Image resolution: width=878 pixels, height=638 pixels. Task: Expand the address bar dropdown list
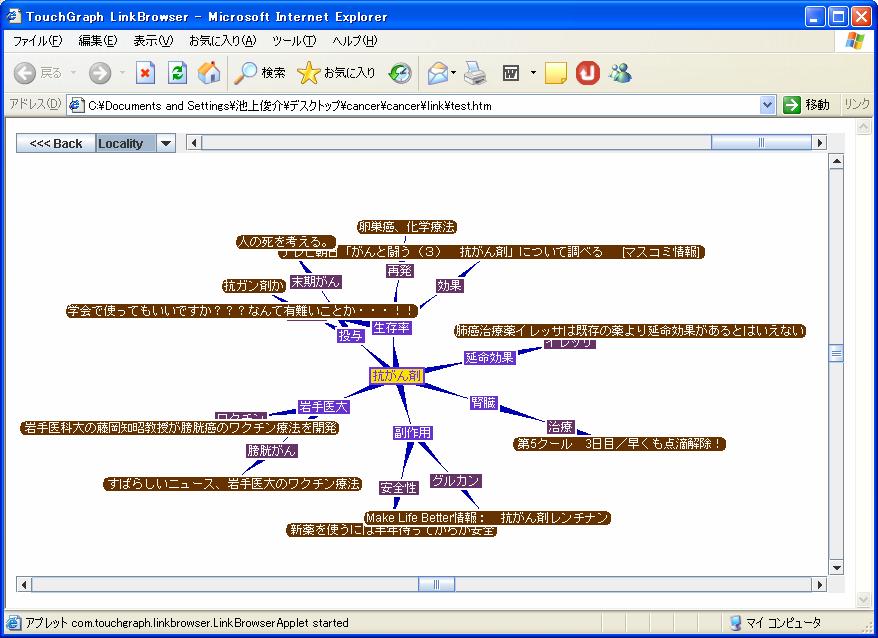[767, 105]
